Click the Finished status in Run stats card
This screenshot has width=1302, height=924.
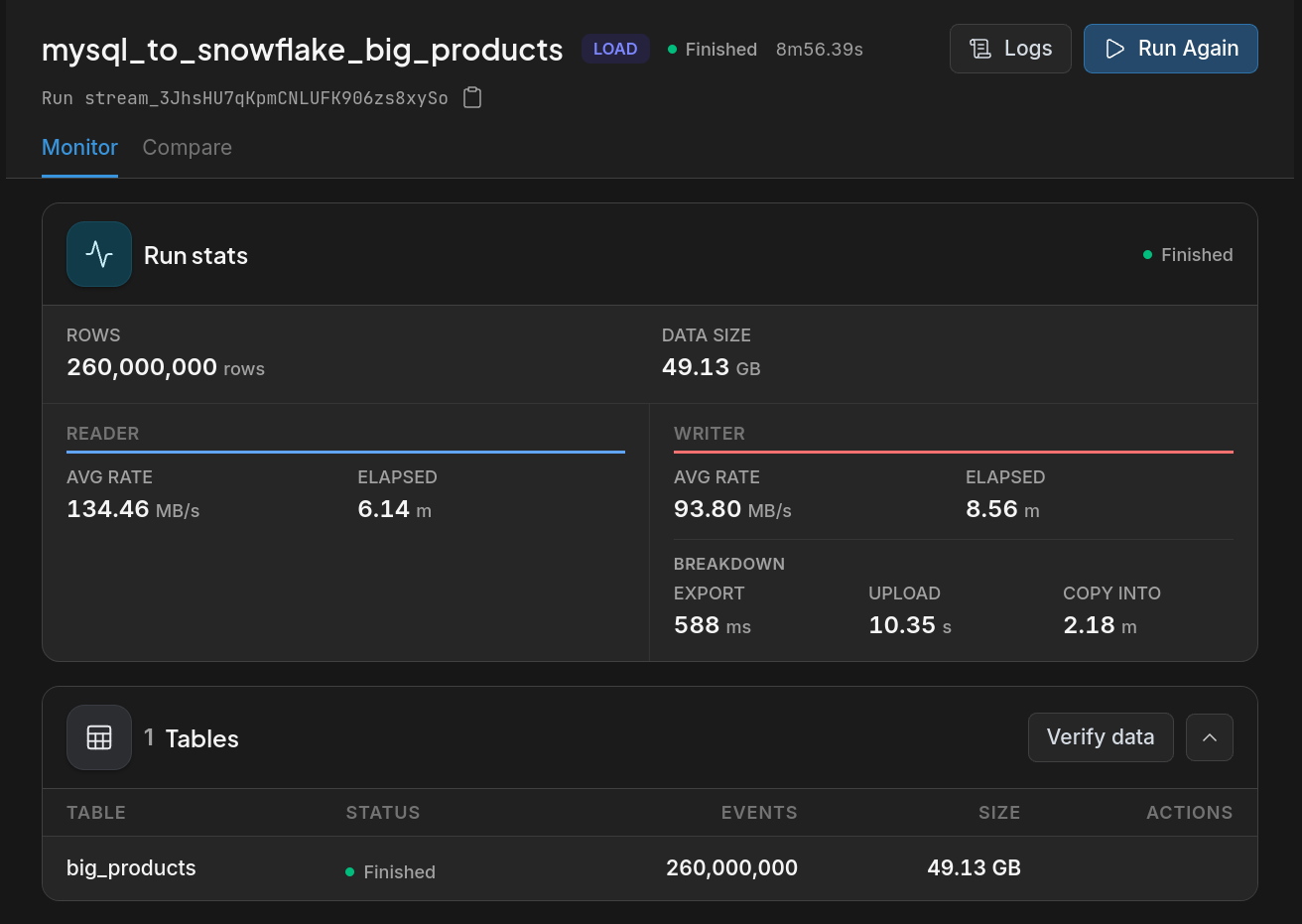[x=1188, y=255]
